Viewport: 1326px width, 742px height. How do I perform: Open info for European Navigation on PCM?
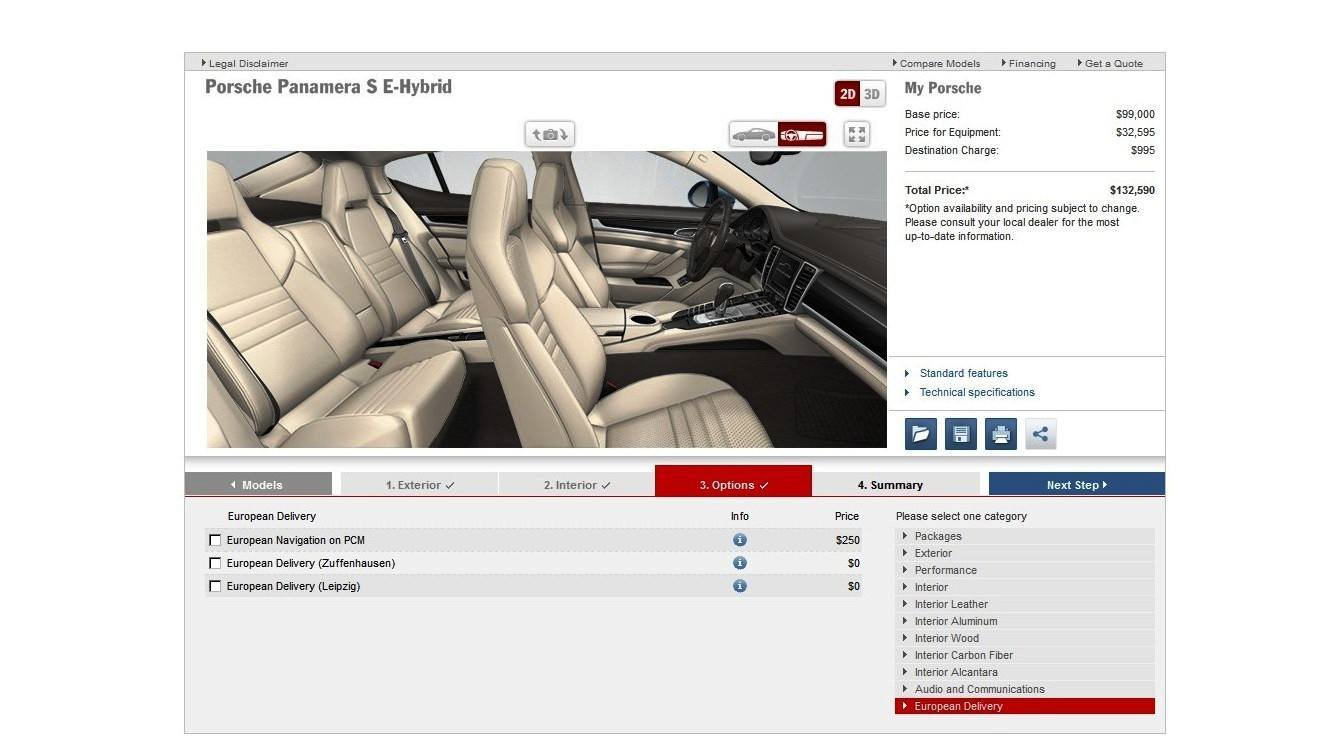point(740,540)
